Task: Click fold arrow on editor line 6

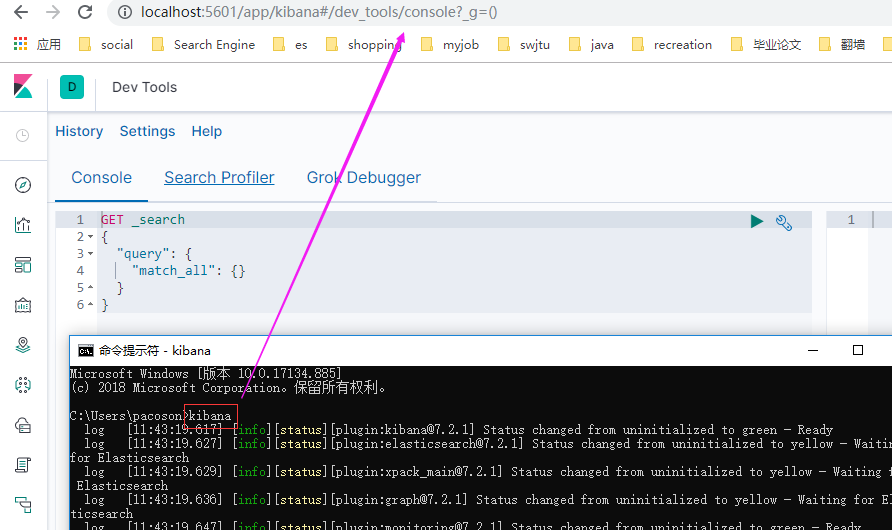Action: coord(90,305)
